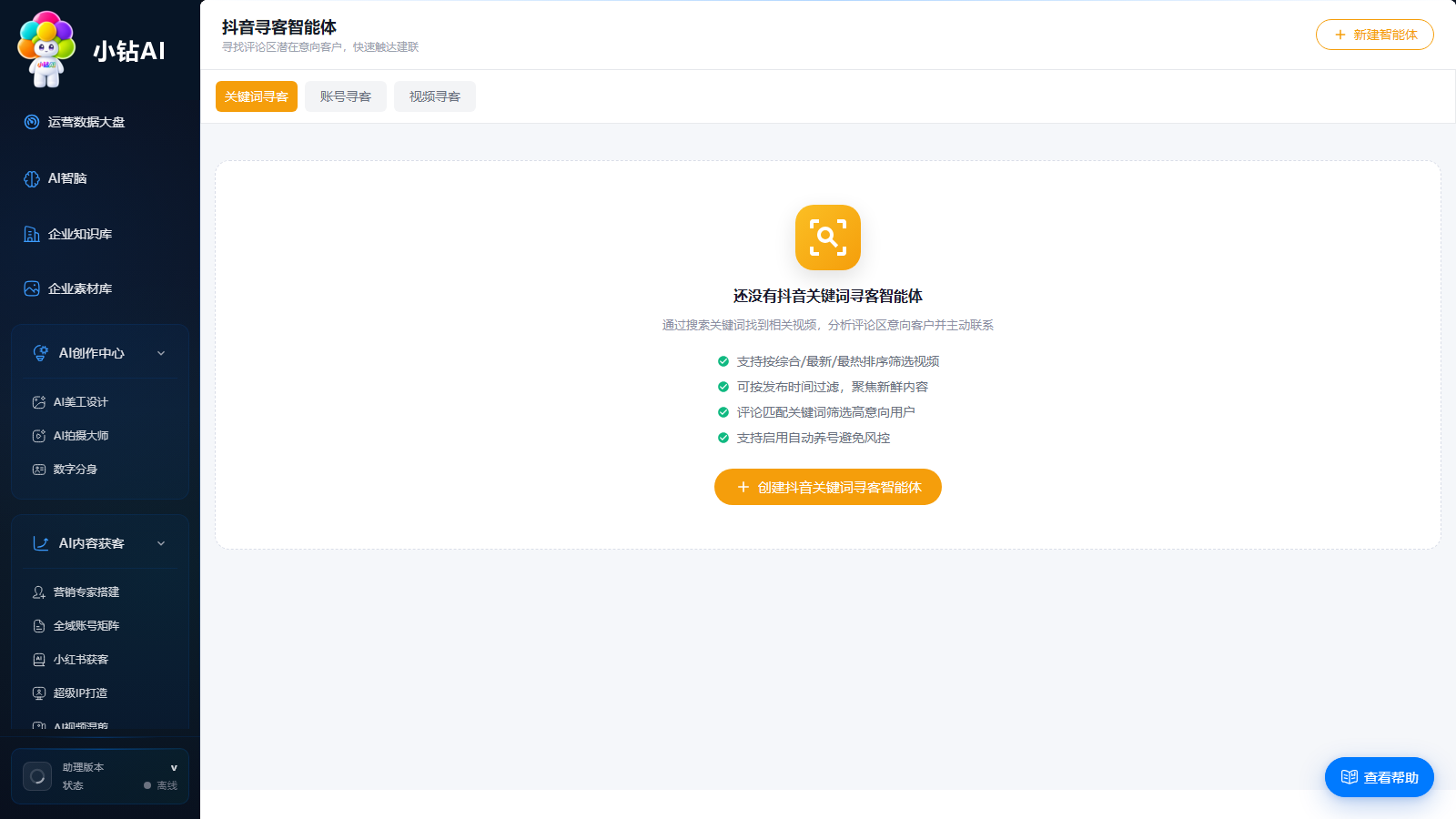Click the AI内容获客 growth chart icon

41,543
